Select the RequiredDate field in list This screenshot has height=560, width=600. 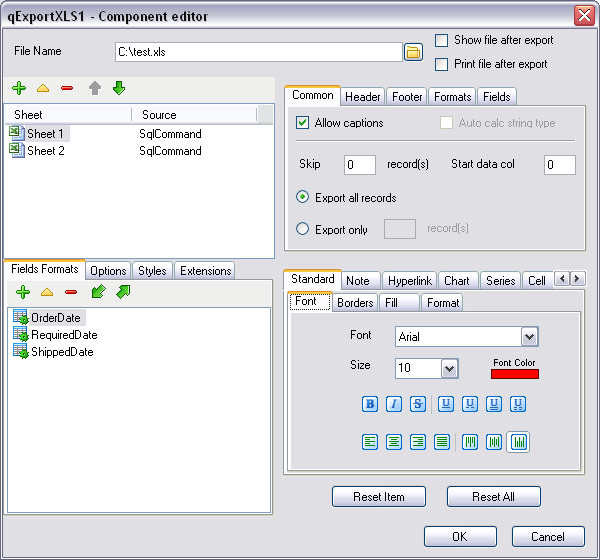(x=64, y=335)
